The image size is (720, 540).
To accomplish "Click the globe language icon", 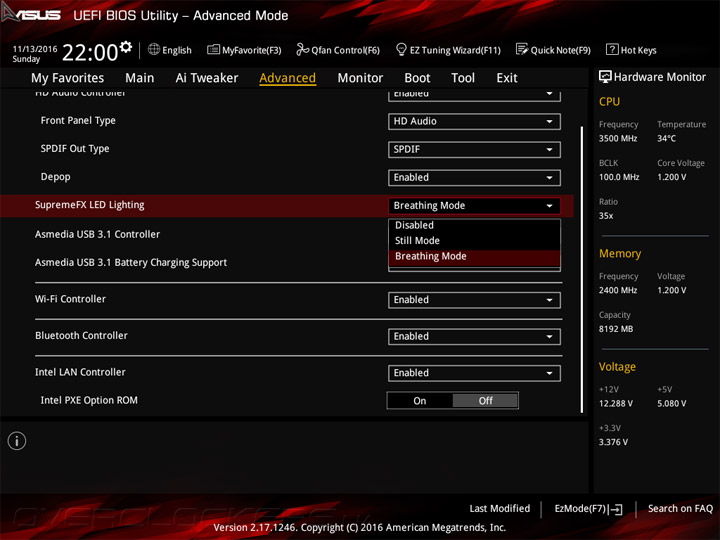I will pos(154,49).
